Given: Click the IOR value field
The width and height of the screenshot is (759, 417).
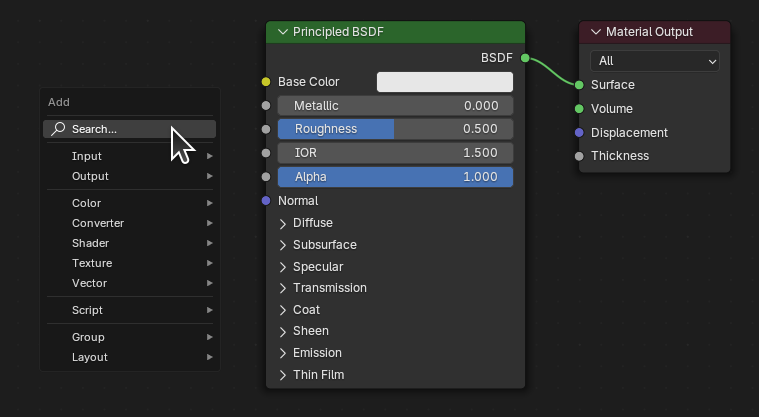Looking at the screenshot, I should pyautogui.click(x=395, y=153).
